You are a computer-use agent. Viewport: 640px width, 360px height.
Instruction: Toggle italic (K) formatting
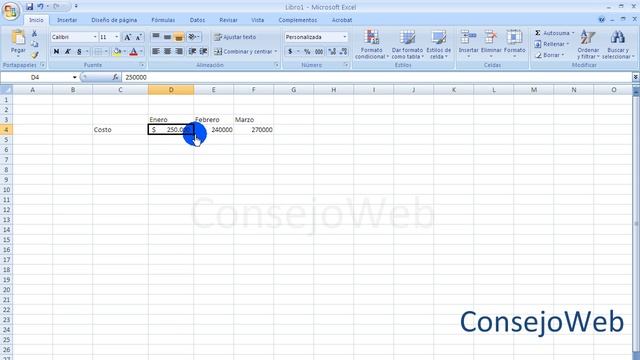pos(68,51)
